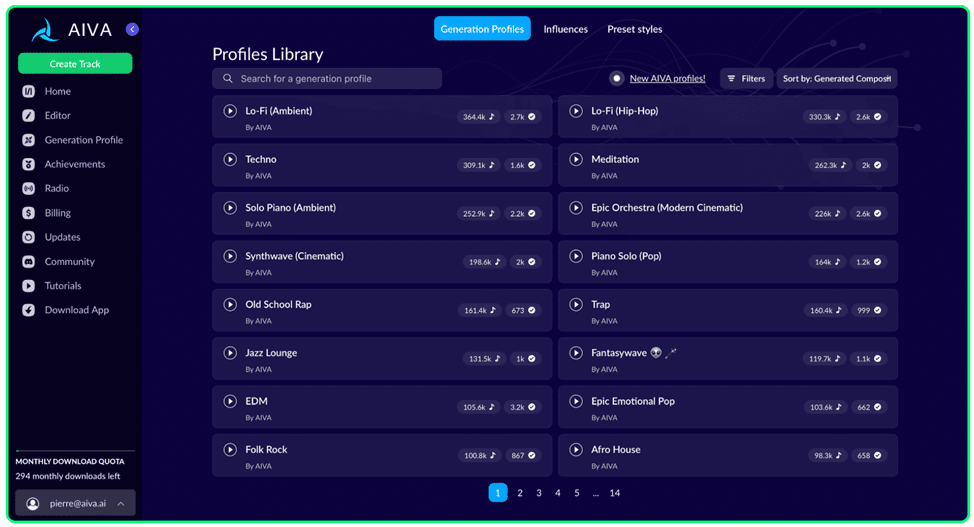Open the Sort by Generated Compositions dropdown
The width and height of the screenshot is (974, 527).
pos(837,78)
